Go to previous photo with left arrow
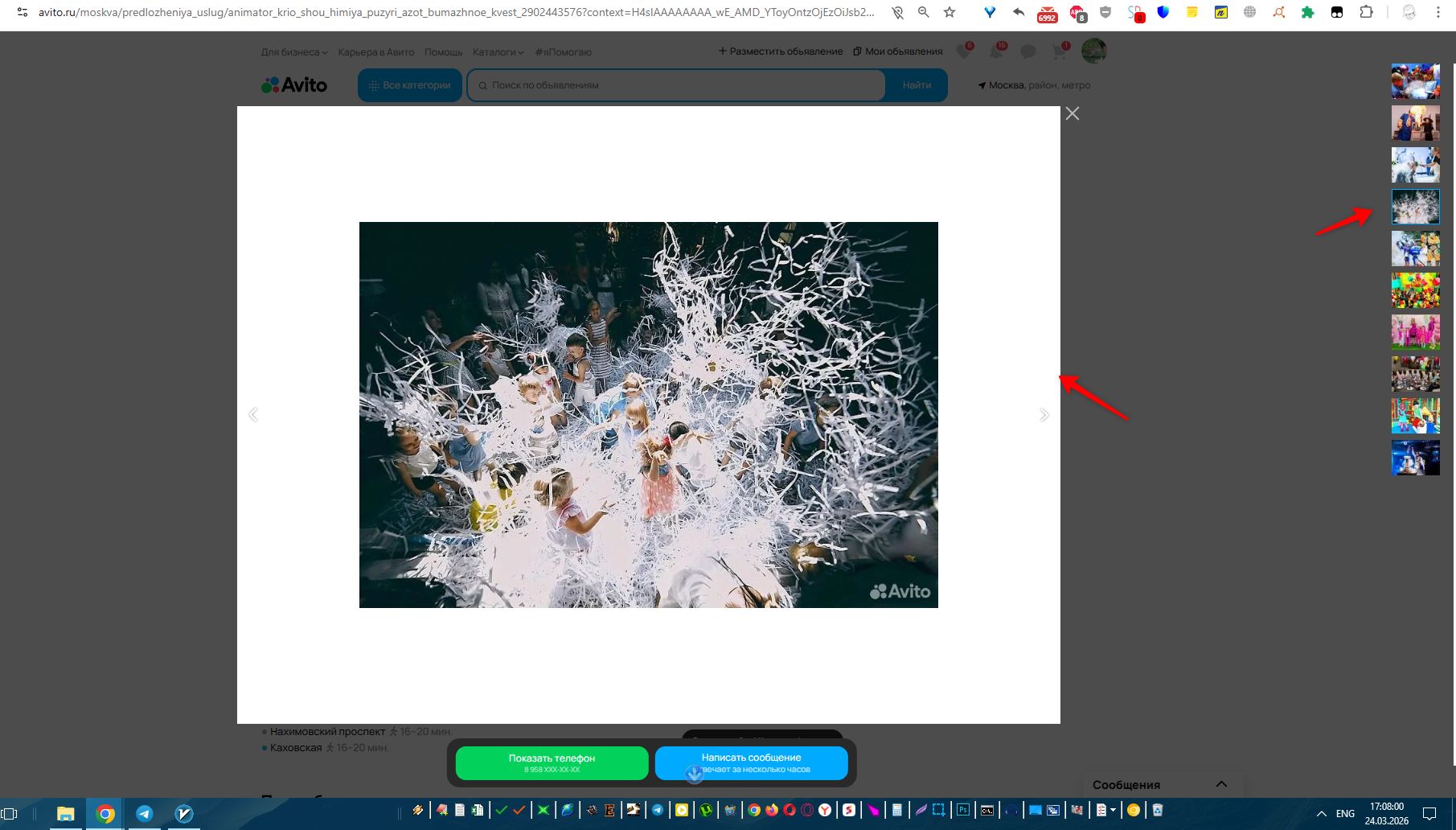Screen dimensions: 1456x830 point(253,415)
